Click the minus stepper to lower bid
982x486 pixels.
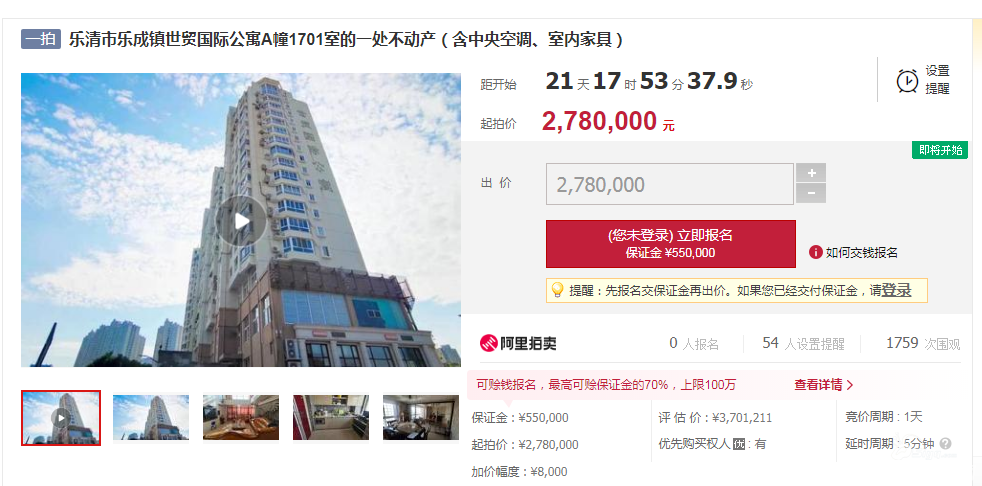point(811,194)
